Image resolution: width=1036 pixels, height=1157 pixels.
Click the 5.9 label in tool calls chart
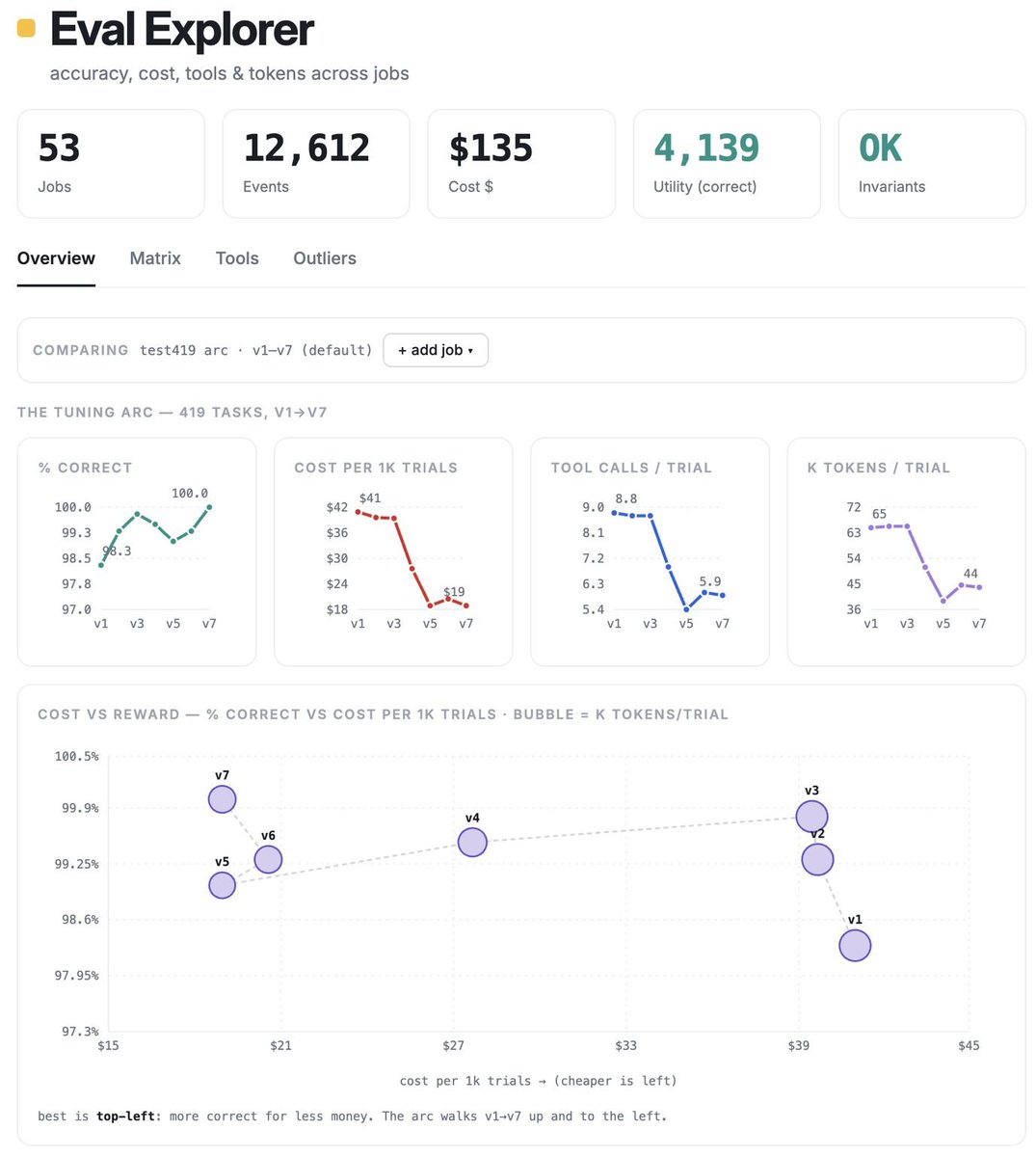pos(710,581)
